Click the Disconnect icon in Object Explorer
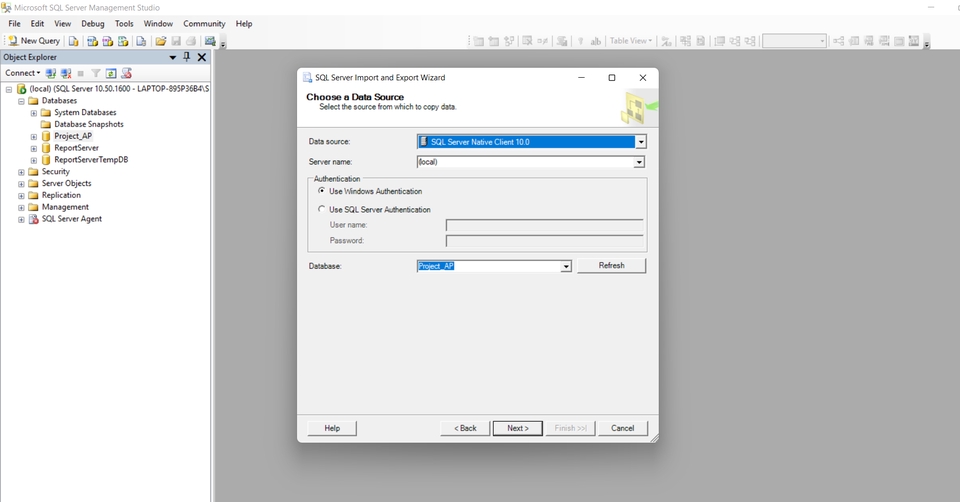 click(66, 73)
